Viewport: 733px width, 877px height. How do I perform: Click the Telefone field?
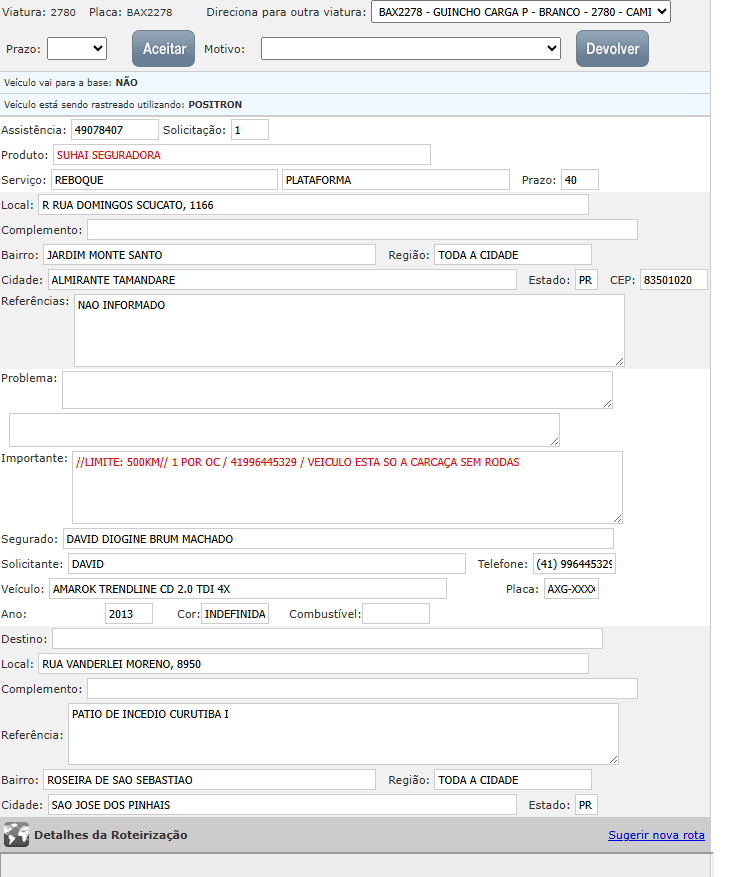pyautogui.click(x=574, y=564)
